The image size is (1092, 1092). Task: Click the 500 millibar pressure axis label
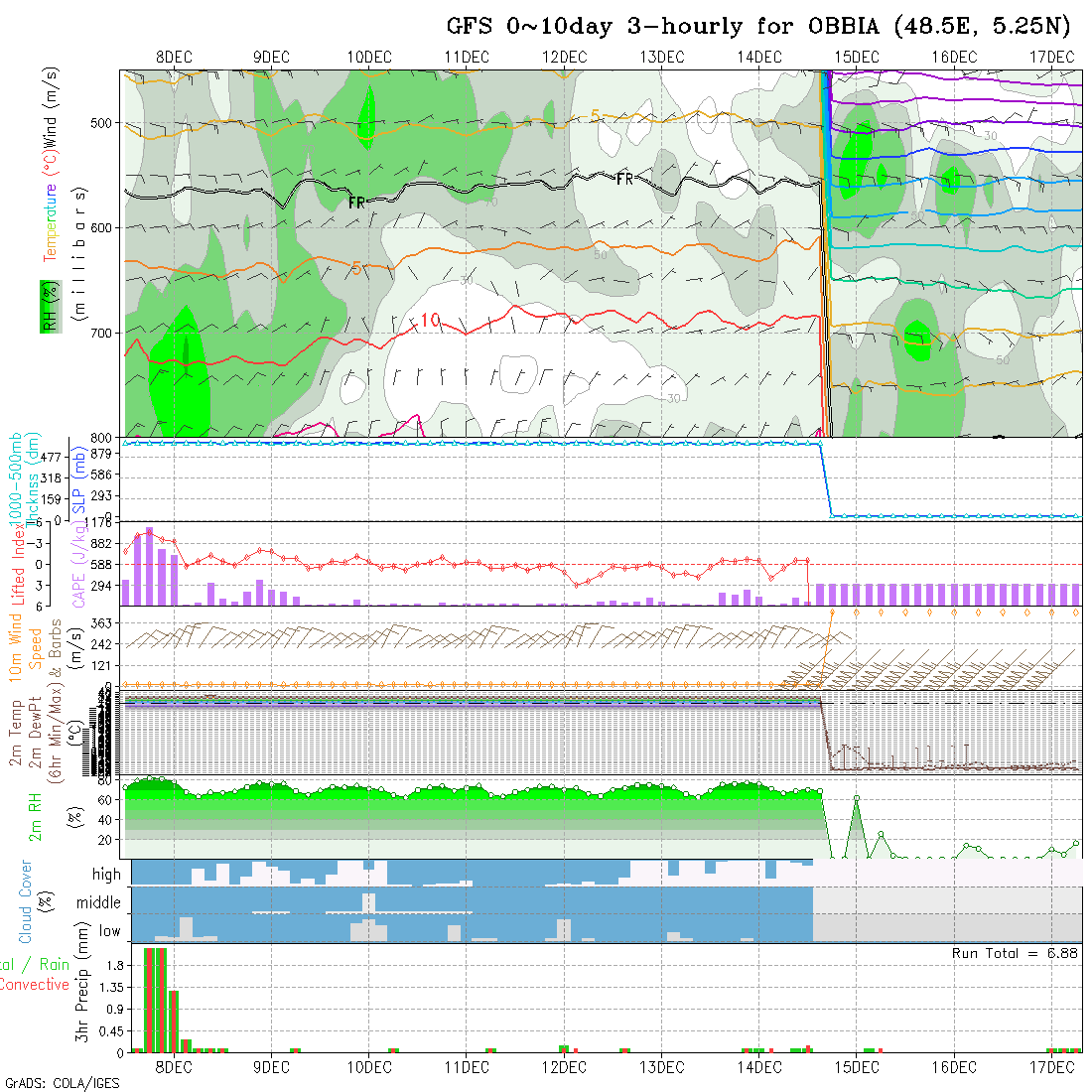(105, 123)
